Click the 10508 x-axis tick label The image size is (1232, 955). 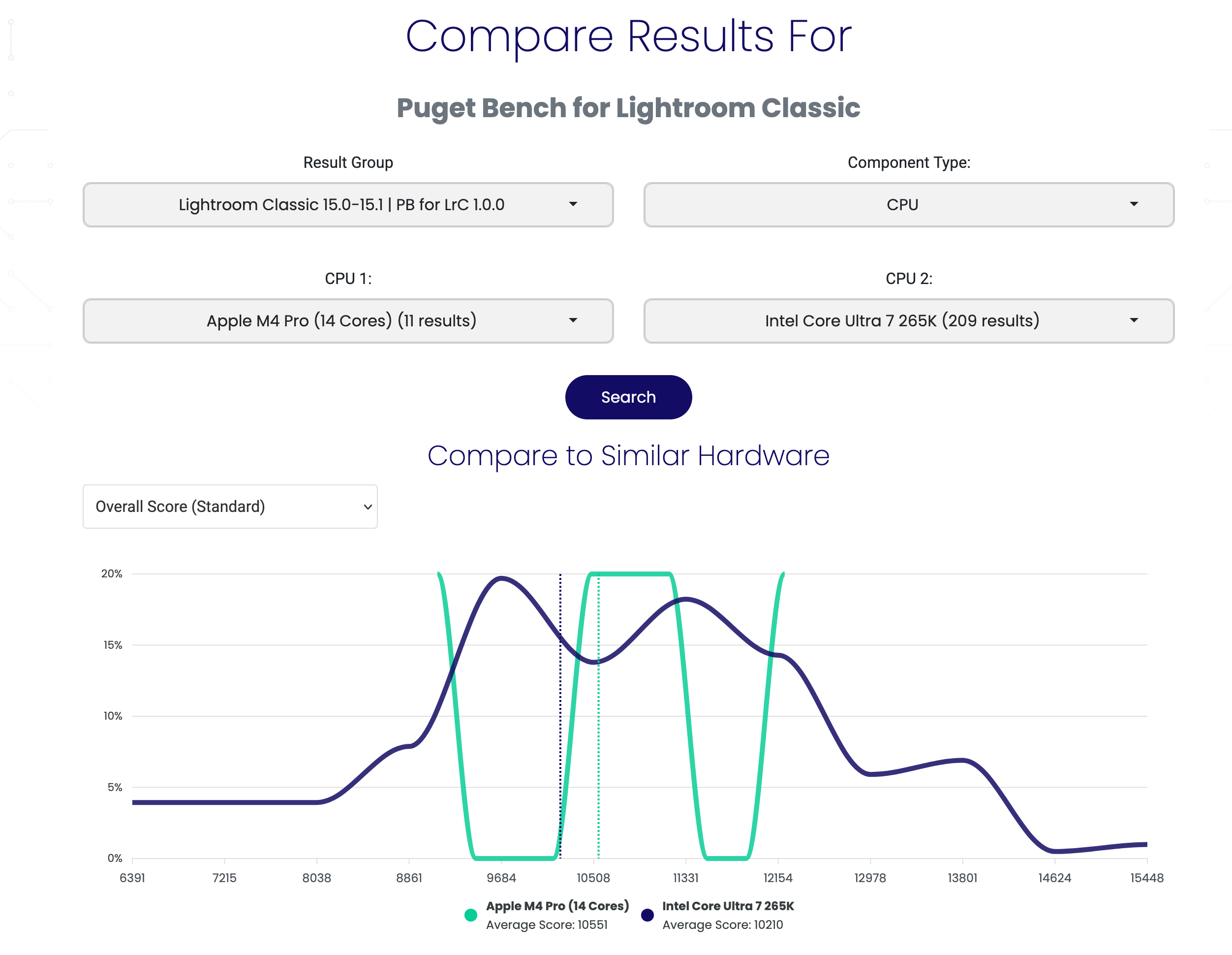coord(593,878)
